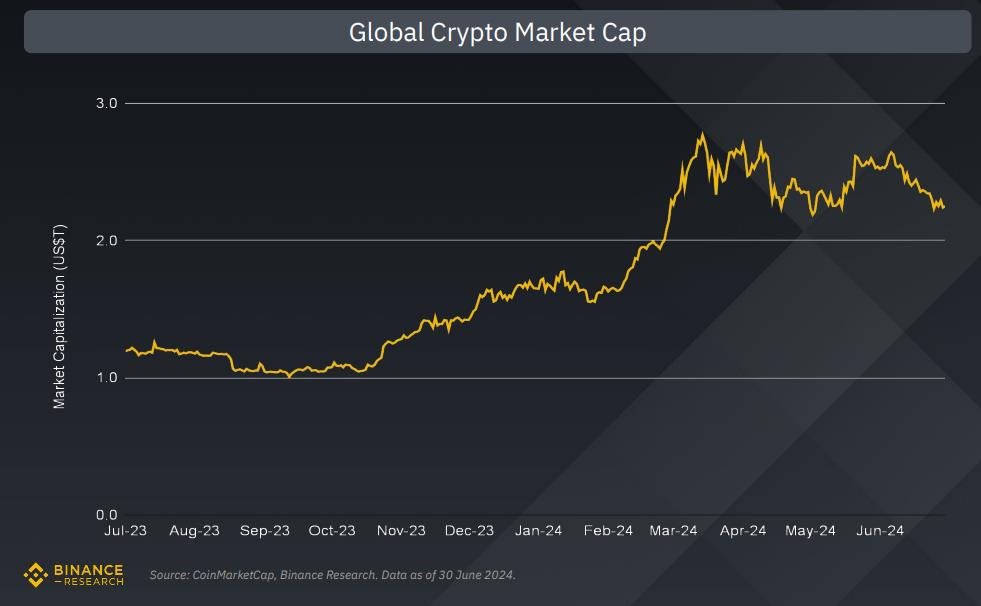Click the Jul-23 x-axis label
Image resolution: width=981 pixels, height=606 pixels.
126,531
